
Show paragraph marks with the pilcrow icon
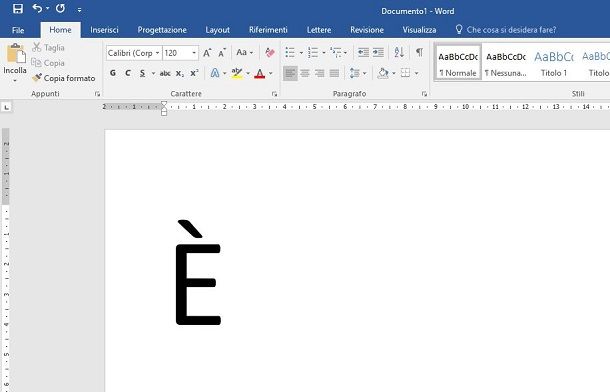(x=419, y=52)
